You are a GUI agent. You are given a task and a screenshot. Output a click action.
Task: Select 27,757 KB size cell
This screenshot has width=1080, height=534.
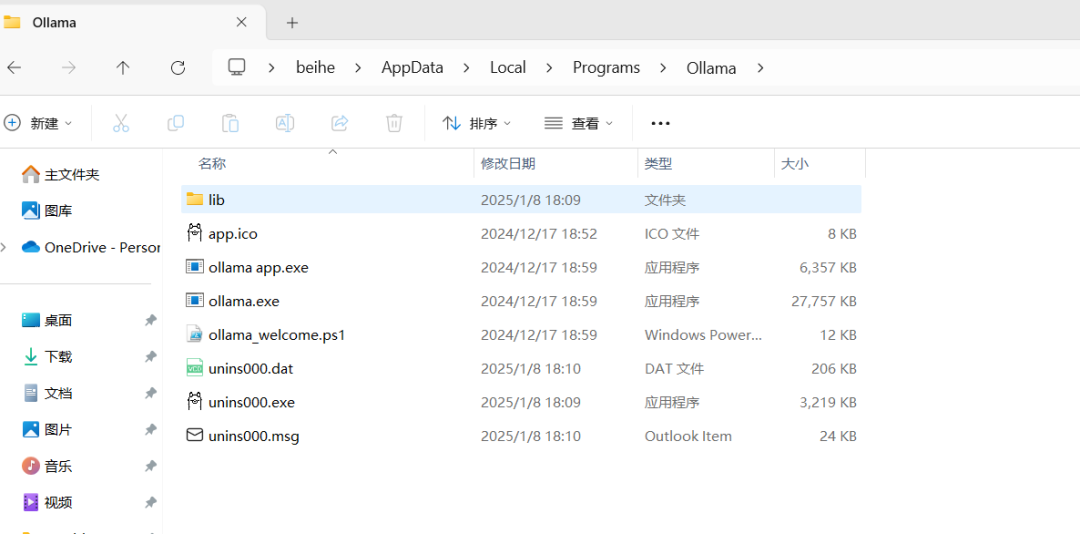tap(824, 301)
